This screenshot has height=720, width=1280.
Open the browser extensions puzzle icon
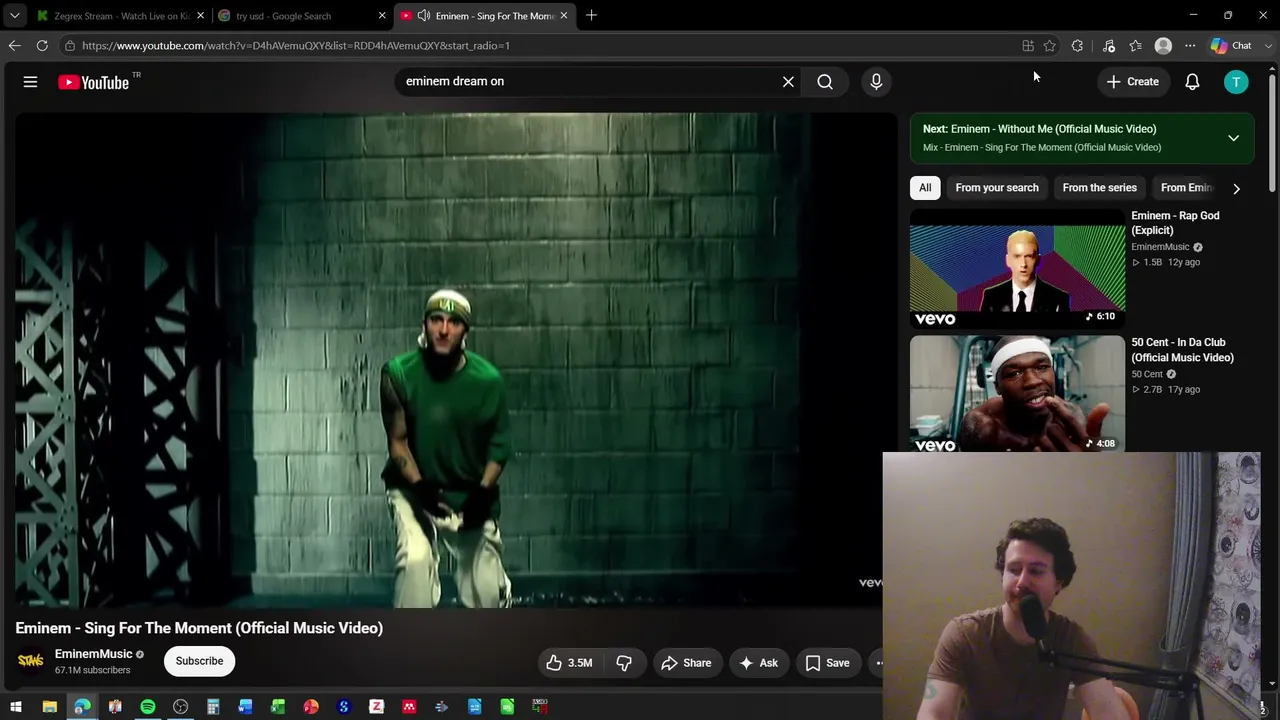(x=1077, y=45)
